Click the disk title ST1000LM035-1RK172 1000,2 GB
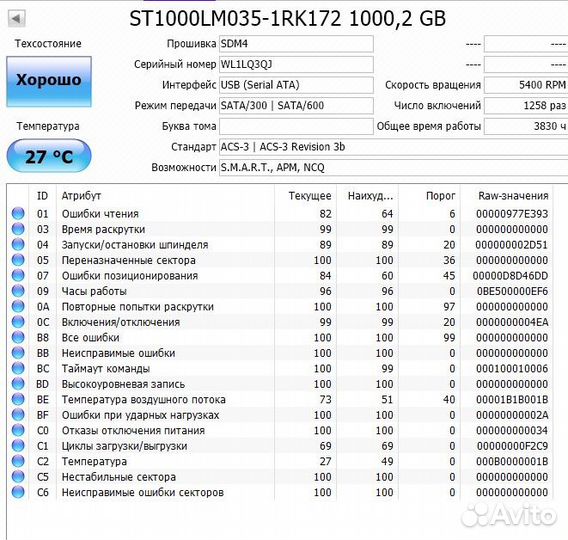This screenshot has height=540, width=568. click(x=288, y=18)
